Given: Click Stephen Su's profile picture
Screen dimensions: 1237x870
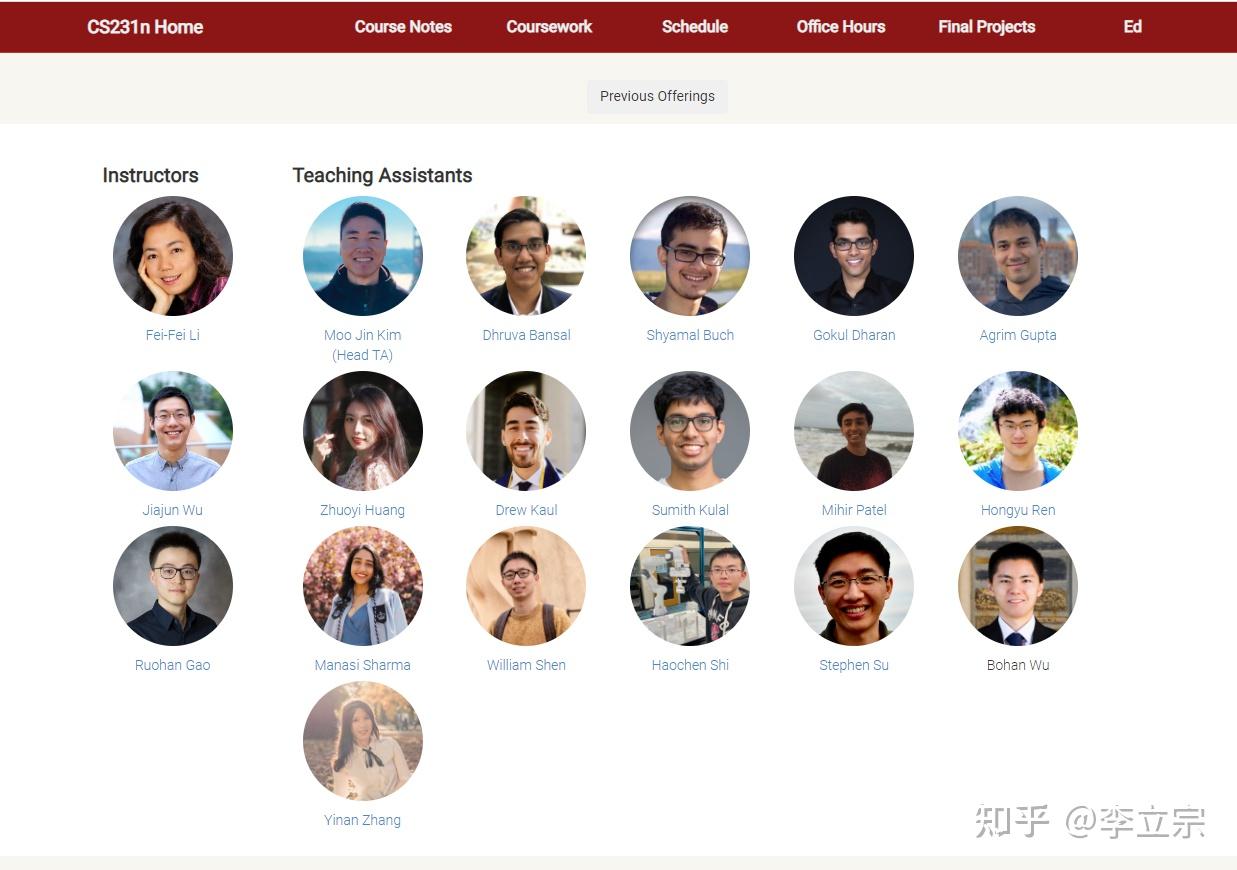Looking at the screenshot, I should 854,586.
